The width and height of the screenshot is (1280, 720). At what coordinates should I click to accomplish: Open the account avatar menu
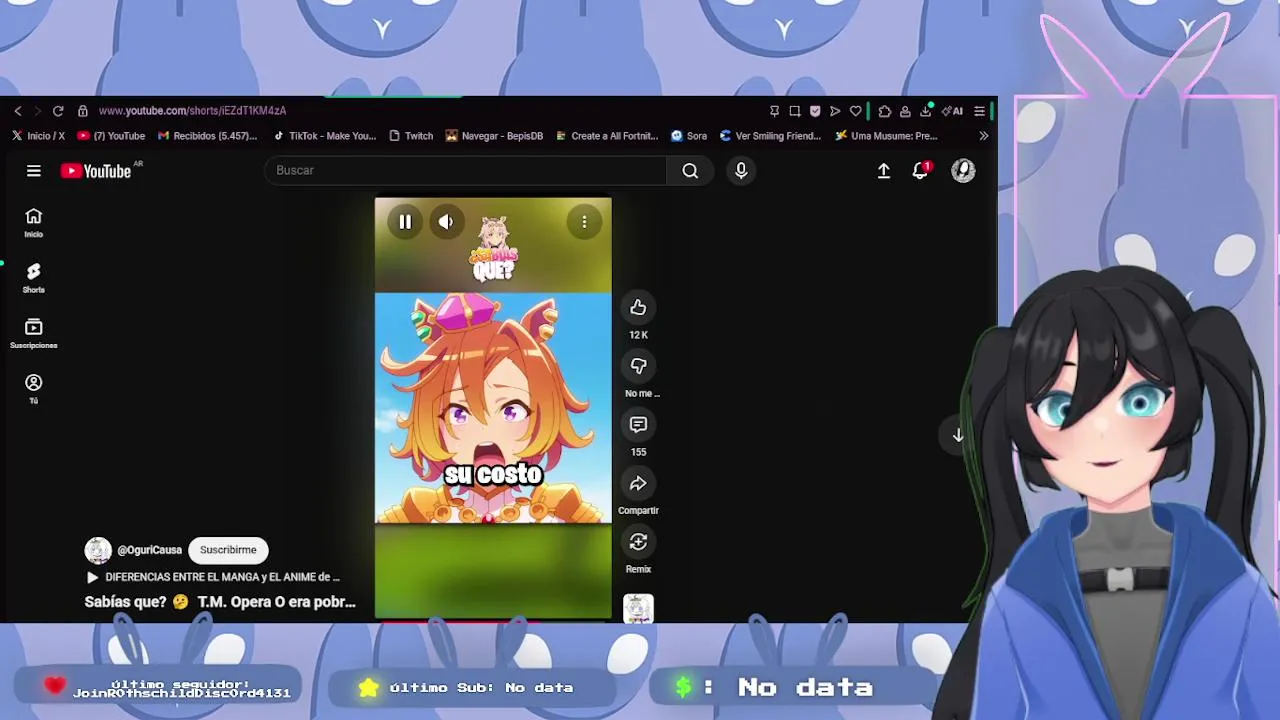pyautogui.click(x=963, y=171)
